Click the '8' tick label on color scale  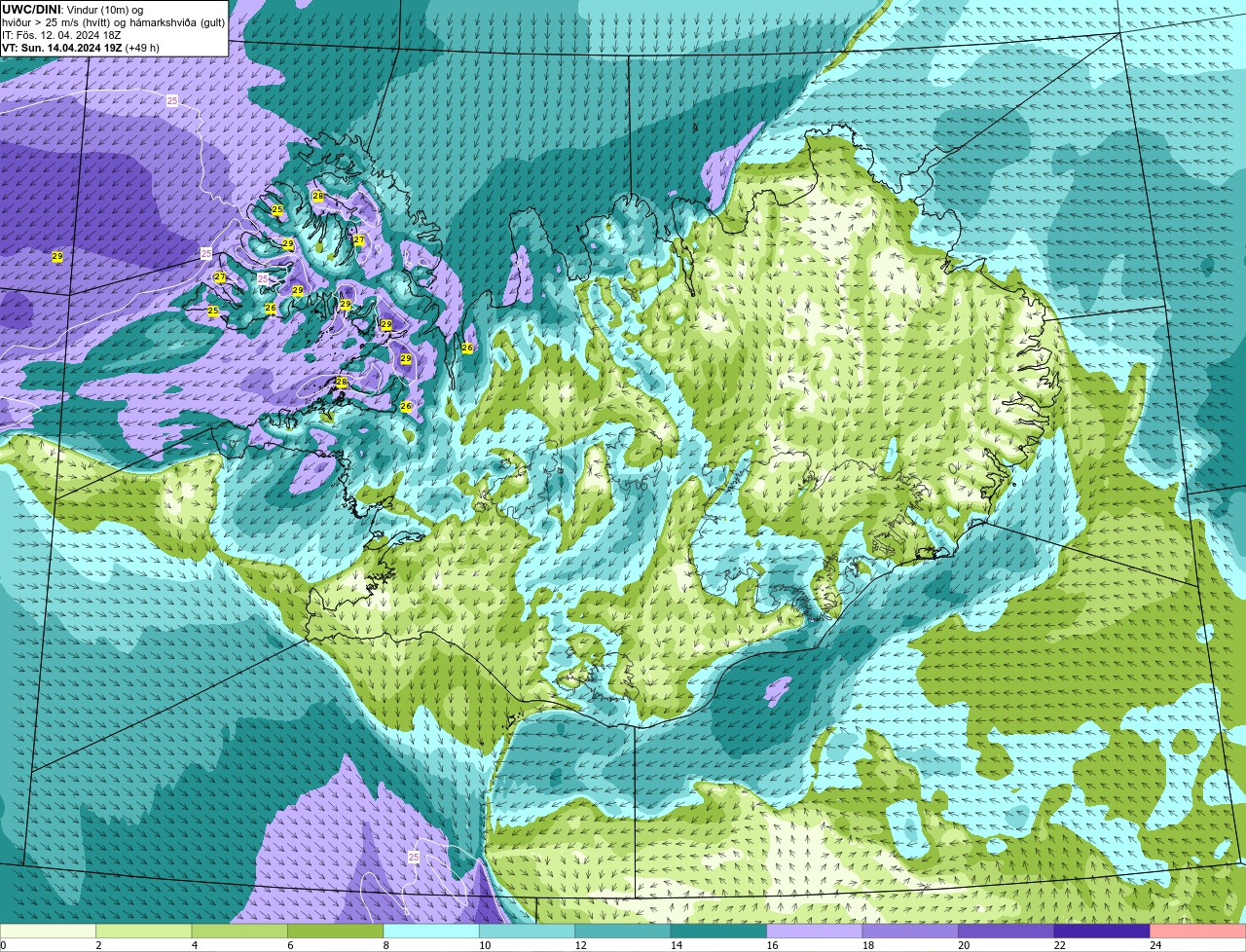click(386, 945)
